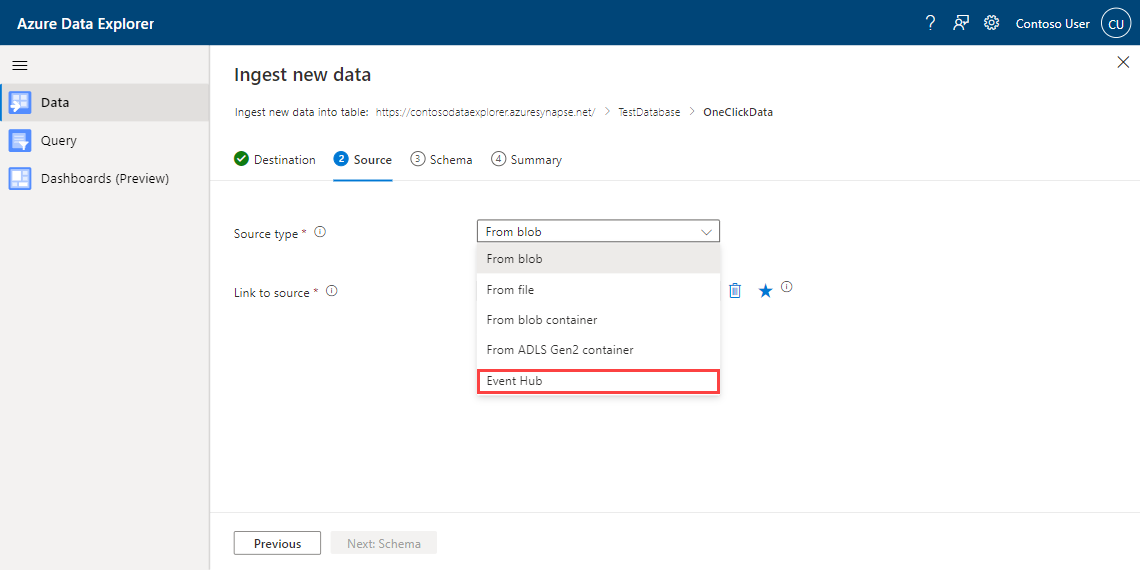Go to the Destination step tab
Screen dimensions: 1140x570
pyautogui.click(x=275, y=159)
